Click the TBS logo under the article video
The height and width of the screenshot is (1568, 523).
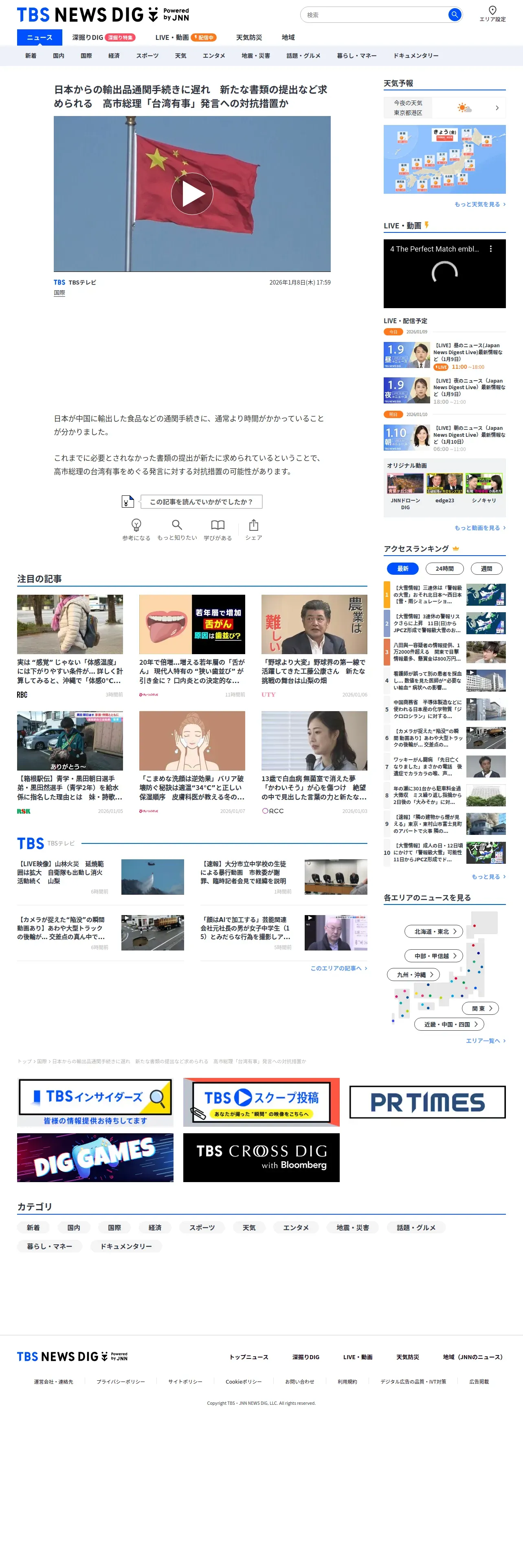pos(59,283)
